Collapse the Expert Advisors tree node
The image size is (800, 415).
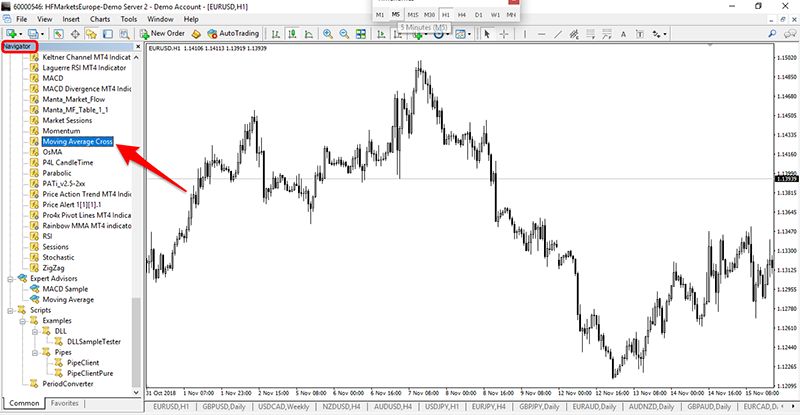coord(10,279)
